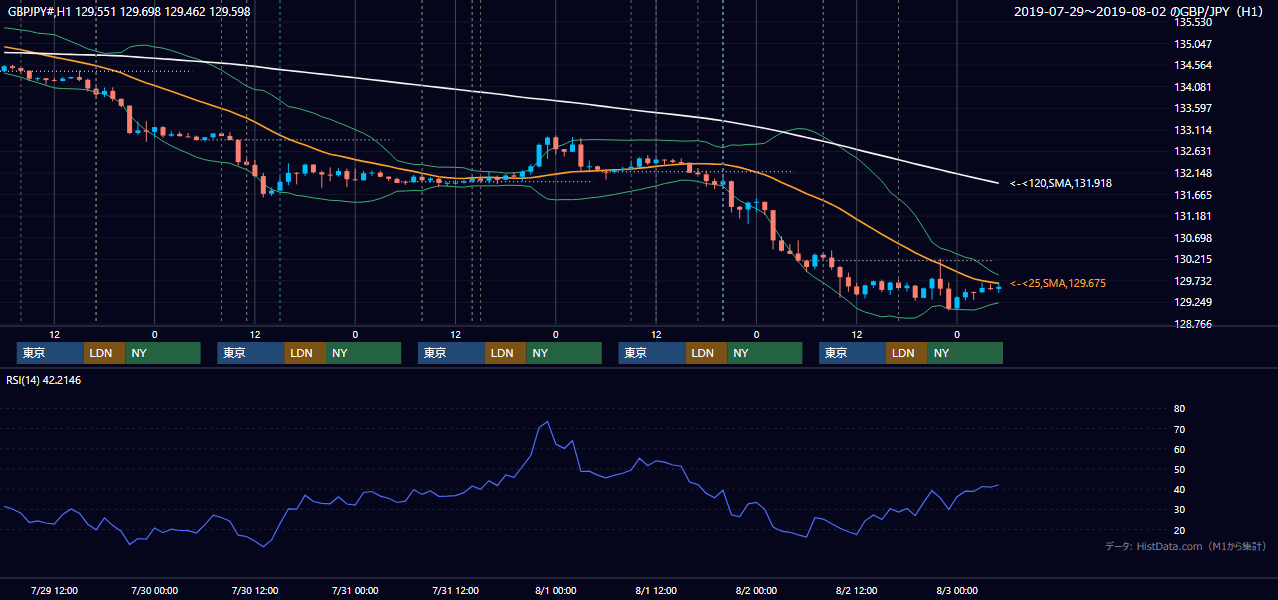The height and width of the screenshot is (600, 1278).
Task: Click the 120 SMA 131.918 label
Action: (1061, 184)
